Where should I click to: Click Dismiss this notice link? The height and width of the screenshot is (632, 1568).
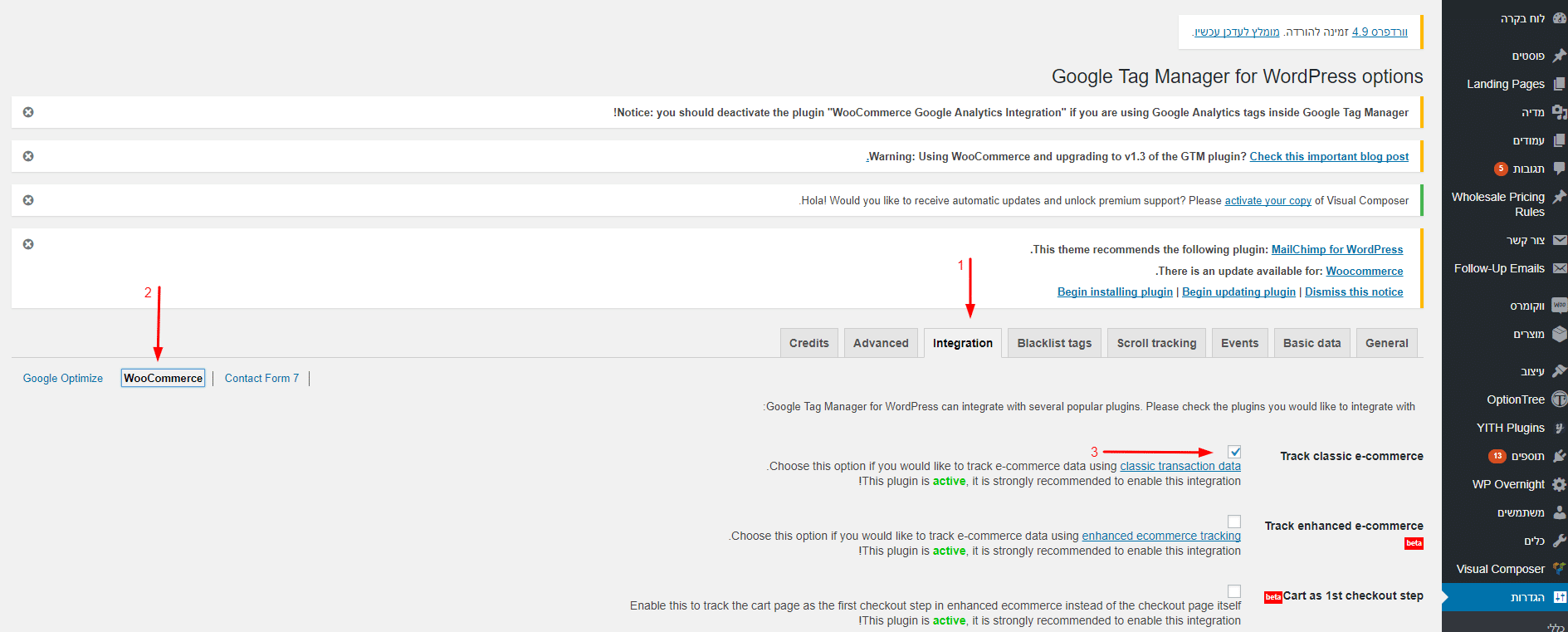point(1354,292)
